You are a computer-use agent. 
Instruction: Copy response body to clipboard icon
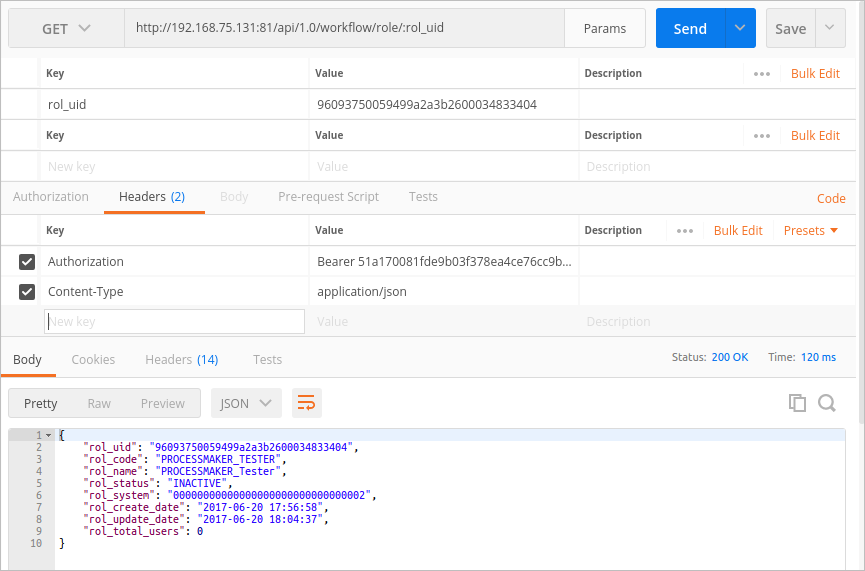(x=797, y=403)
